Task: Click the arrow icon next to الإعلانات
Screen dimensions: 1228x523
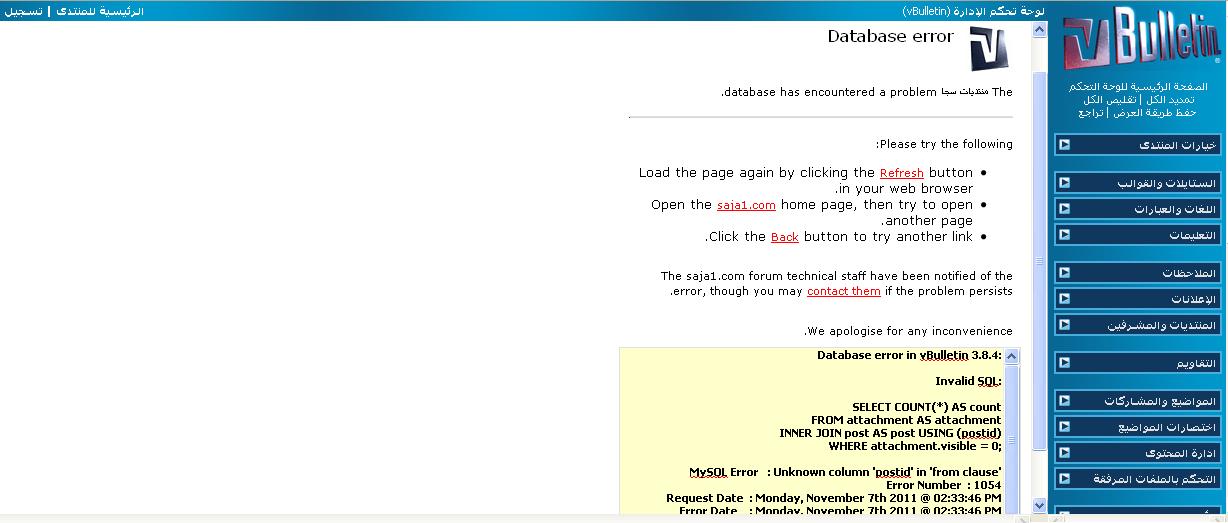Action: pyautogui.click(x=1066, y=299)
